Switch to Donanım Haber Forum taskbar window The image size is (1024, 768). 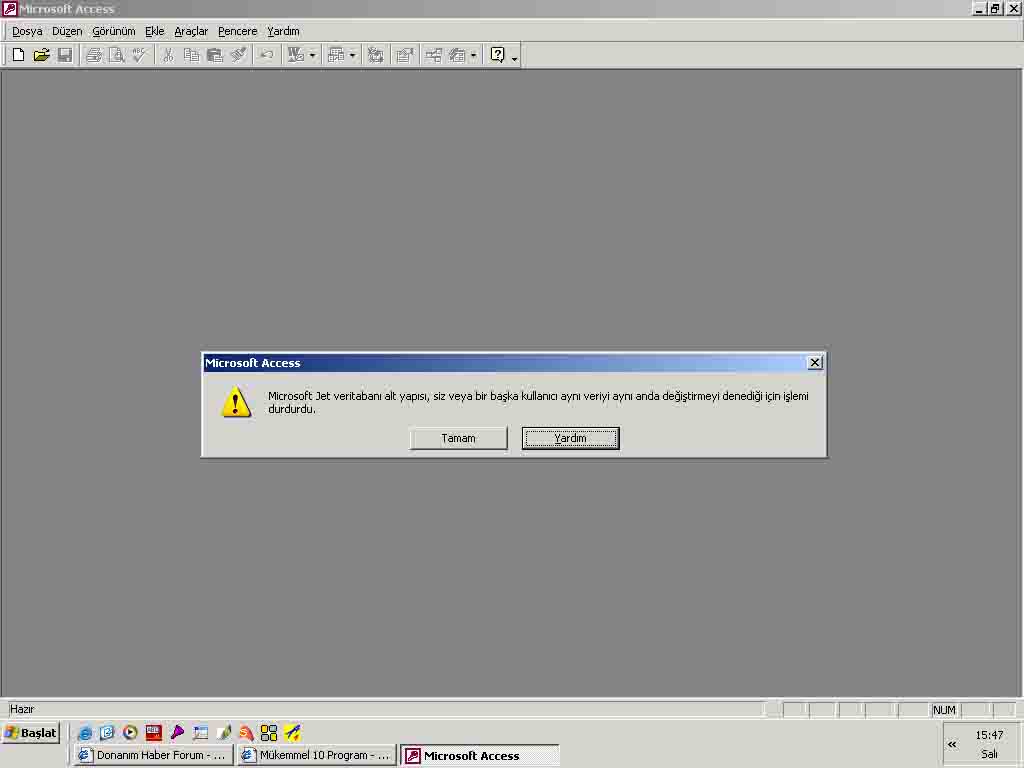click(153, 756)
